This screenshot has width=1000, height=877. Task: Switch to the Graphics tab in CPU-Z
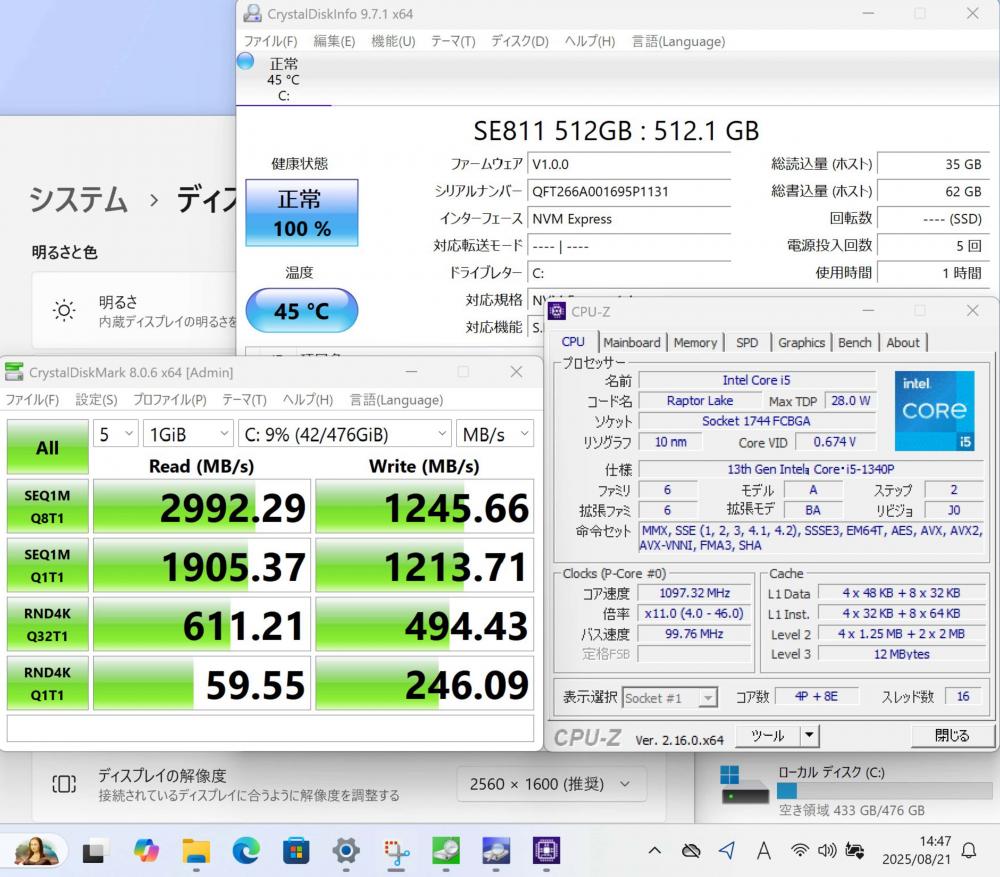[x=801, y=343]
